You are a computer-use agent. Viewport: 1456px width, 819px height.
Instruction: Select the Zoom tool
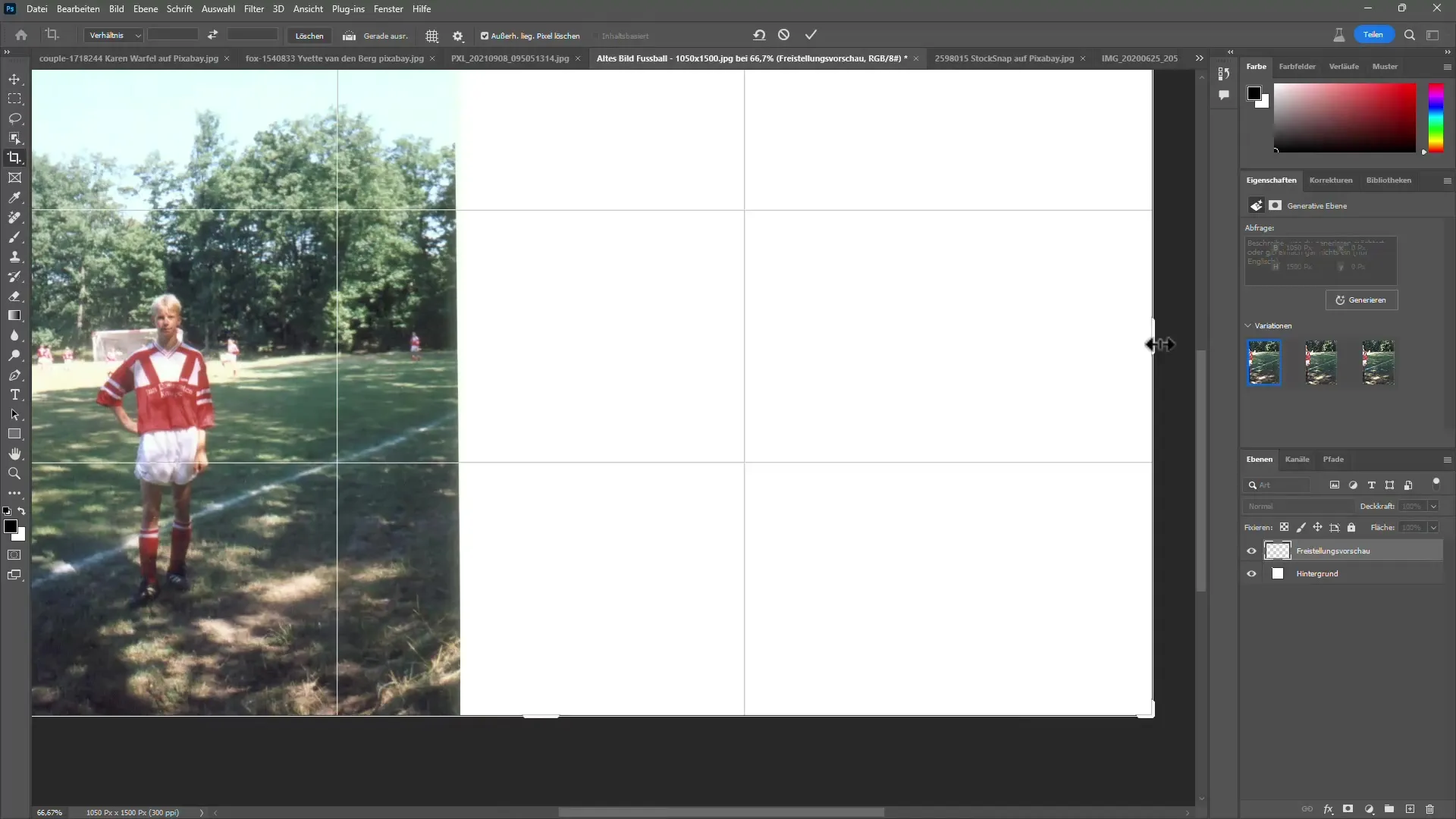[x=14, y=473]
